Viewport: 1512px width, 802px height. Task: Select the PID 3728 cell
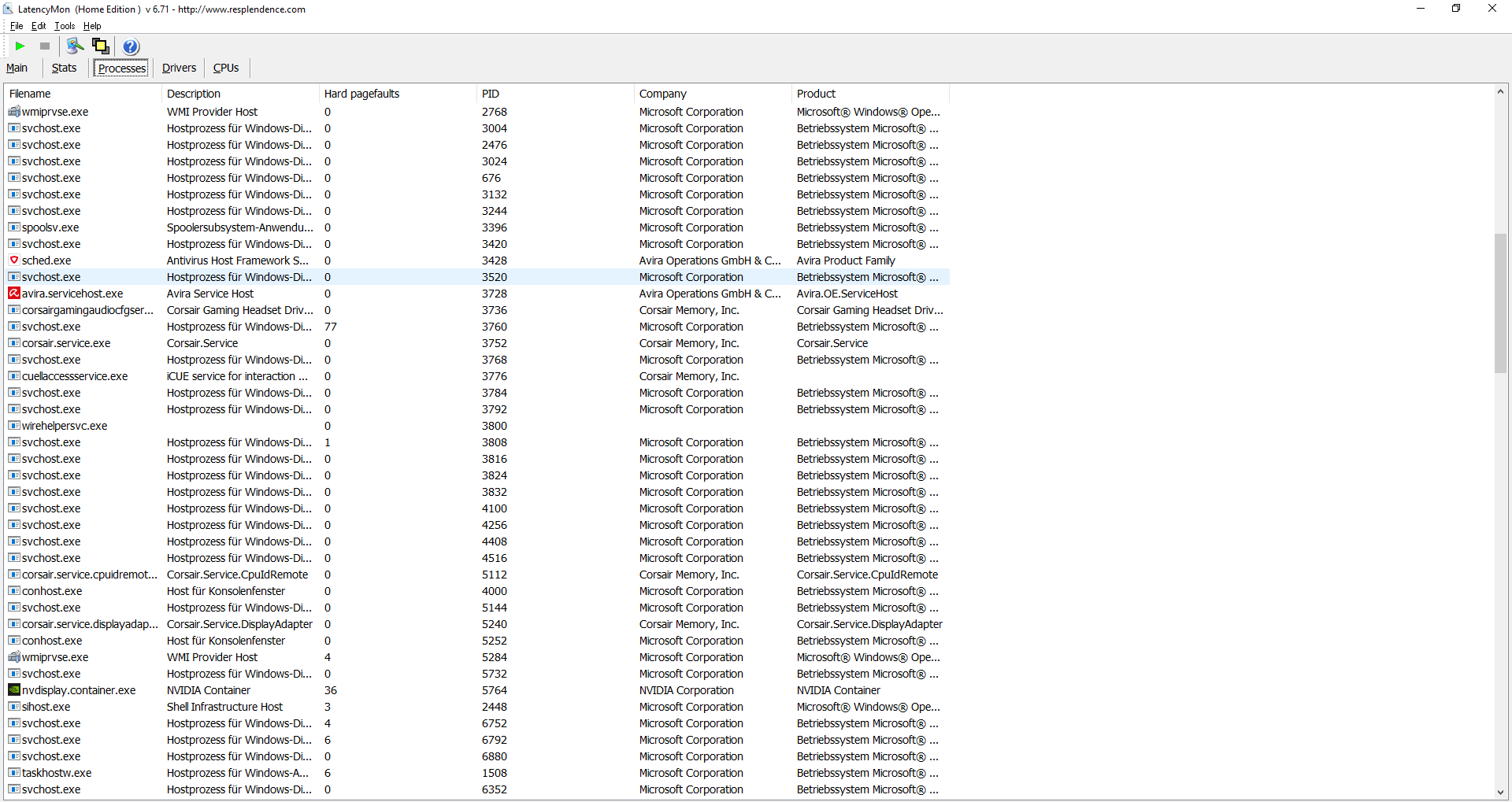pos(495,294)
